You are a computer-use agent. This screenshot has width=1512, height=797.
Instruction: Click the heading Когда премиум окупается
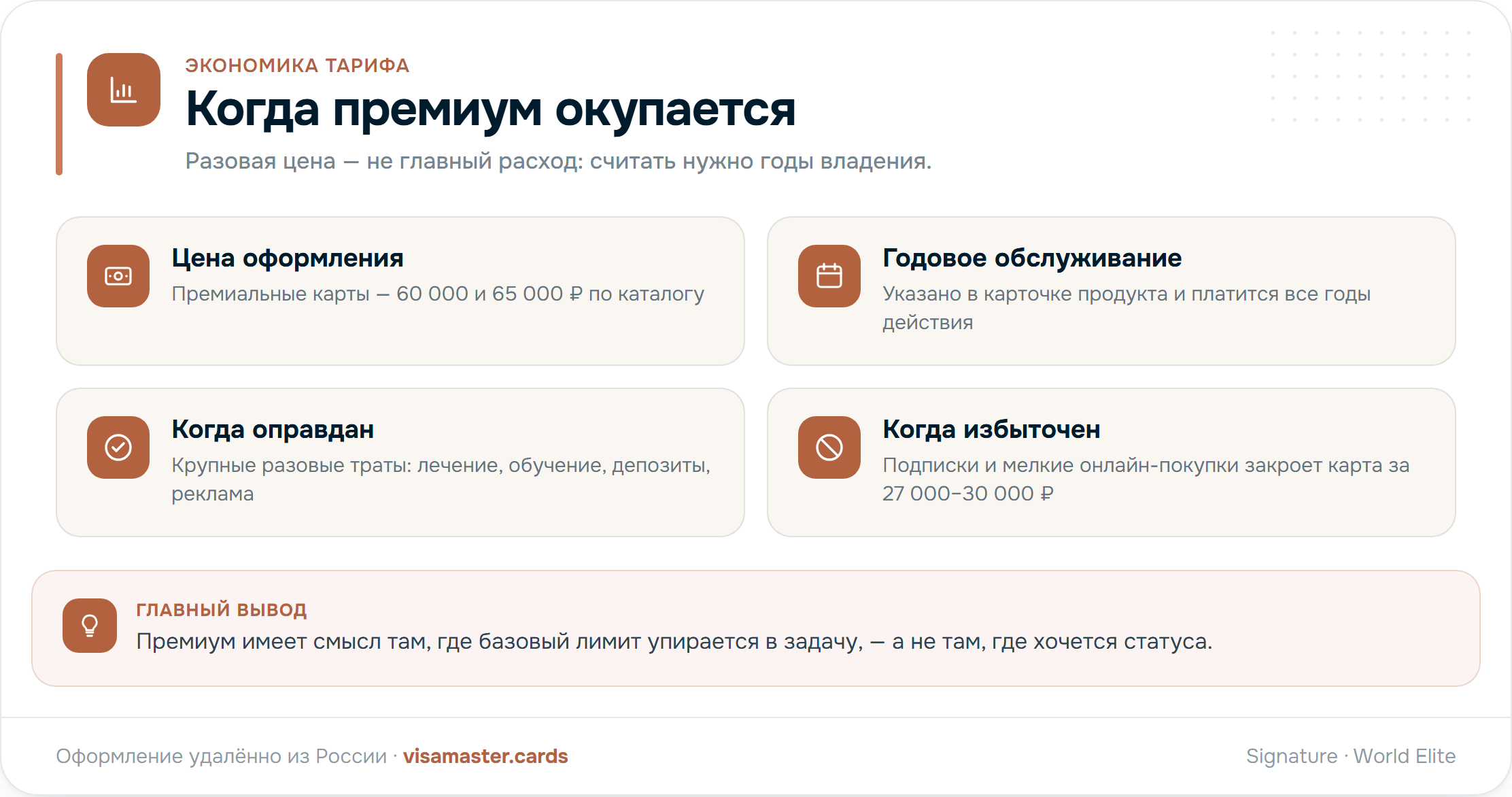point(491,109)
